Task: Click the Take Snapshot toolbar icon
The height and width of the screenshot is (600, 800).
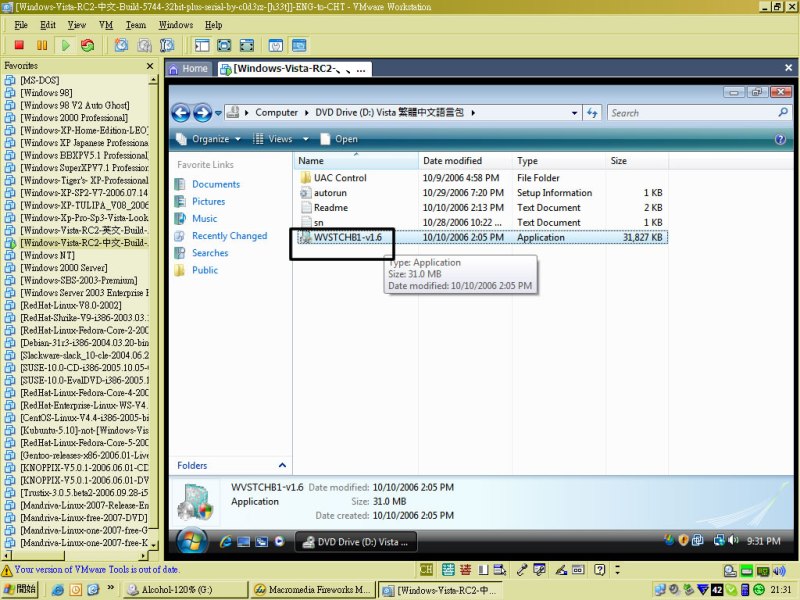Action: pyautogui.click(x=121, y=45)
